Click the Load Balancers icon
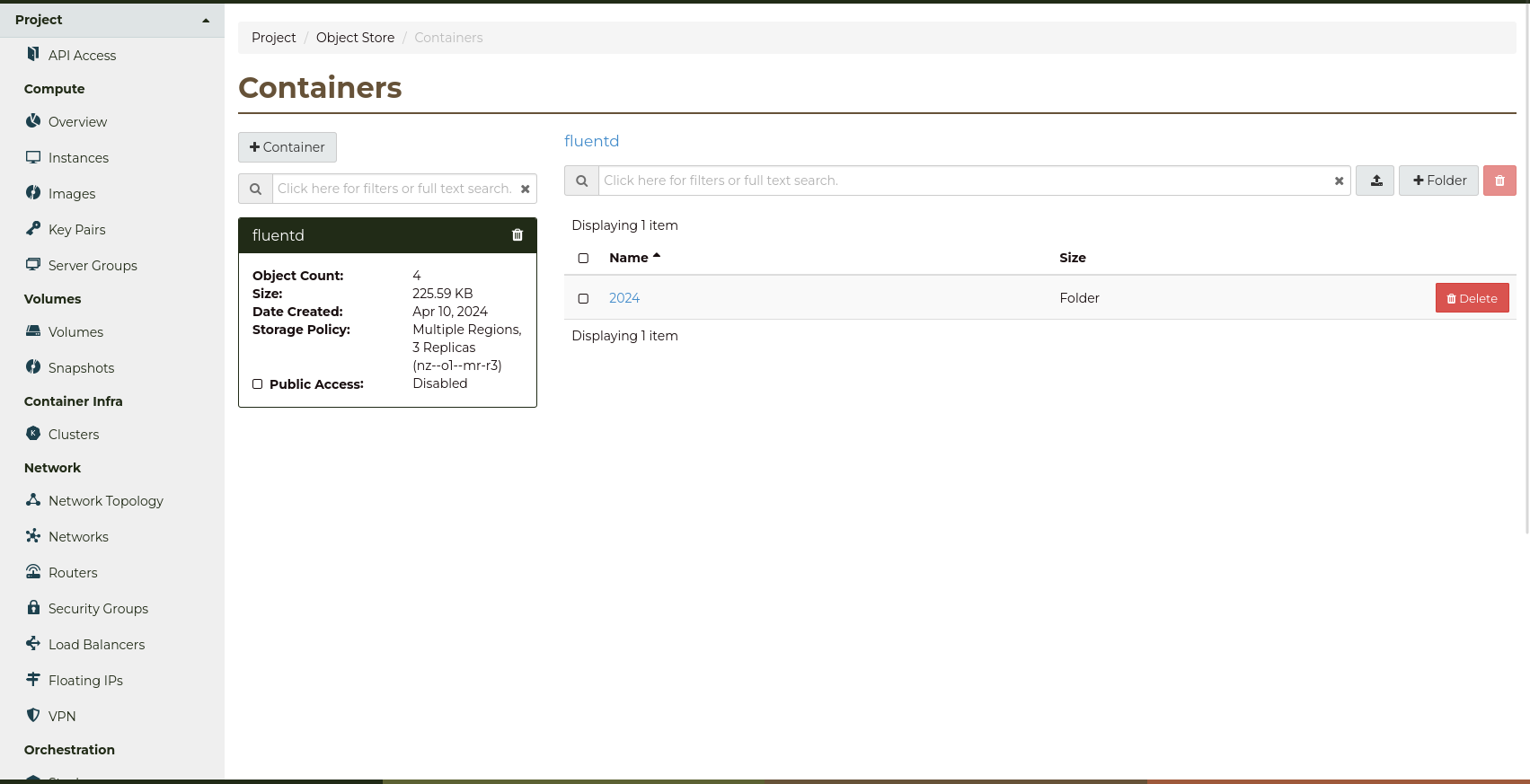The height and width of the screenshot is (784, 1530). [x=33, y=643]
